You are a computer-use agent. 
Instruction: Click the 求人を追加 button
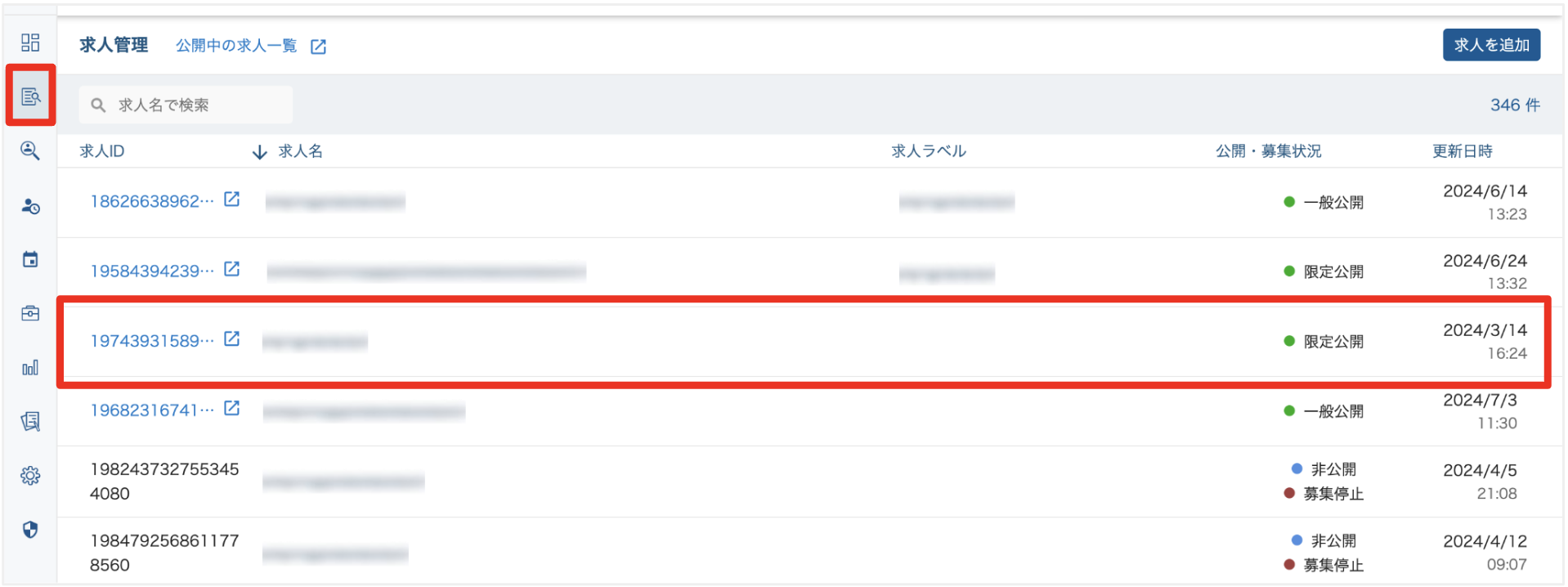coord(1490,45)
